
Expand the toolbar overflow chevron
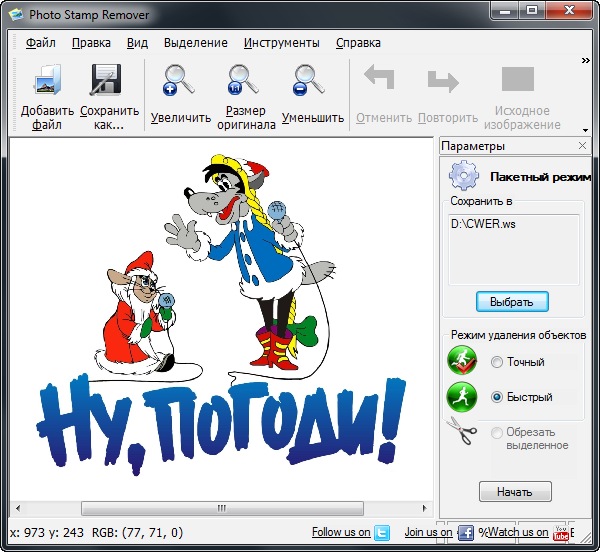[585, 60]
